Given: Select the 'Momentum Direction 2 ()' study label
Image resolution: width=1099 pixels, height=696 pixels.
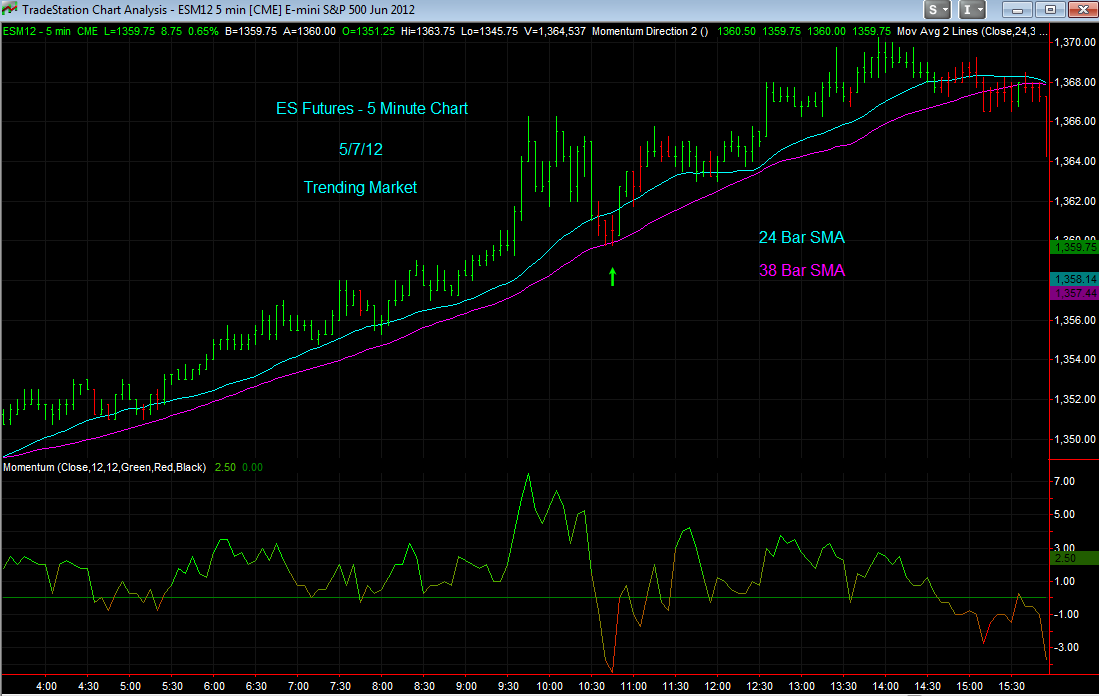Looking at the screenshot, I should pyautogui.click(x=650, y=31).
